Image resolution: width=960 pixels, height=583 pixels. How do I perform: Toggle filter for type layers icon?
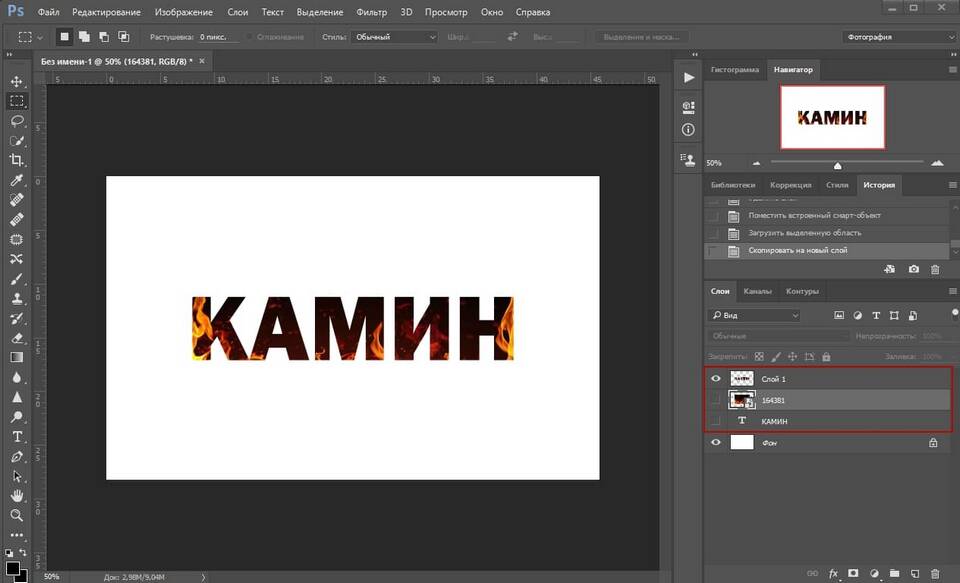[x=876, y=315]
